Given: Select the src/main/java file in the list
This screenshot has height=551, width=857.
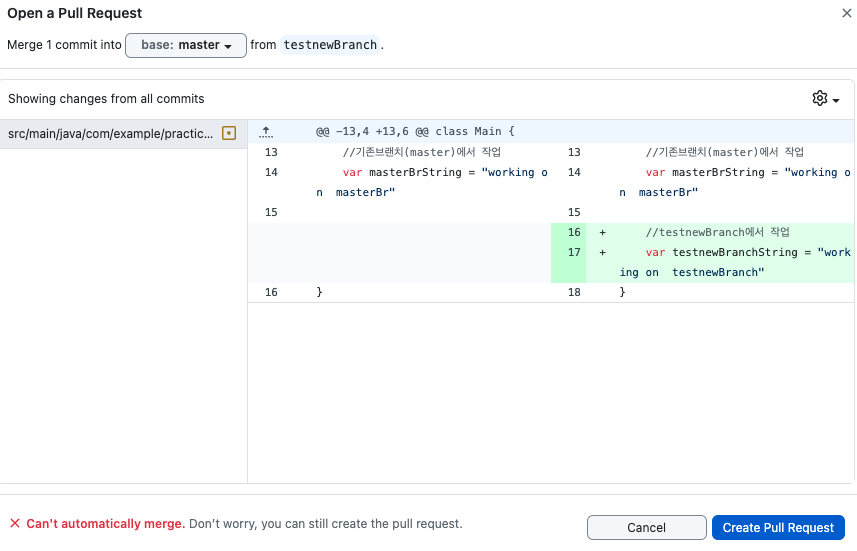Looking at the screenshot, I should 111,132.
